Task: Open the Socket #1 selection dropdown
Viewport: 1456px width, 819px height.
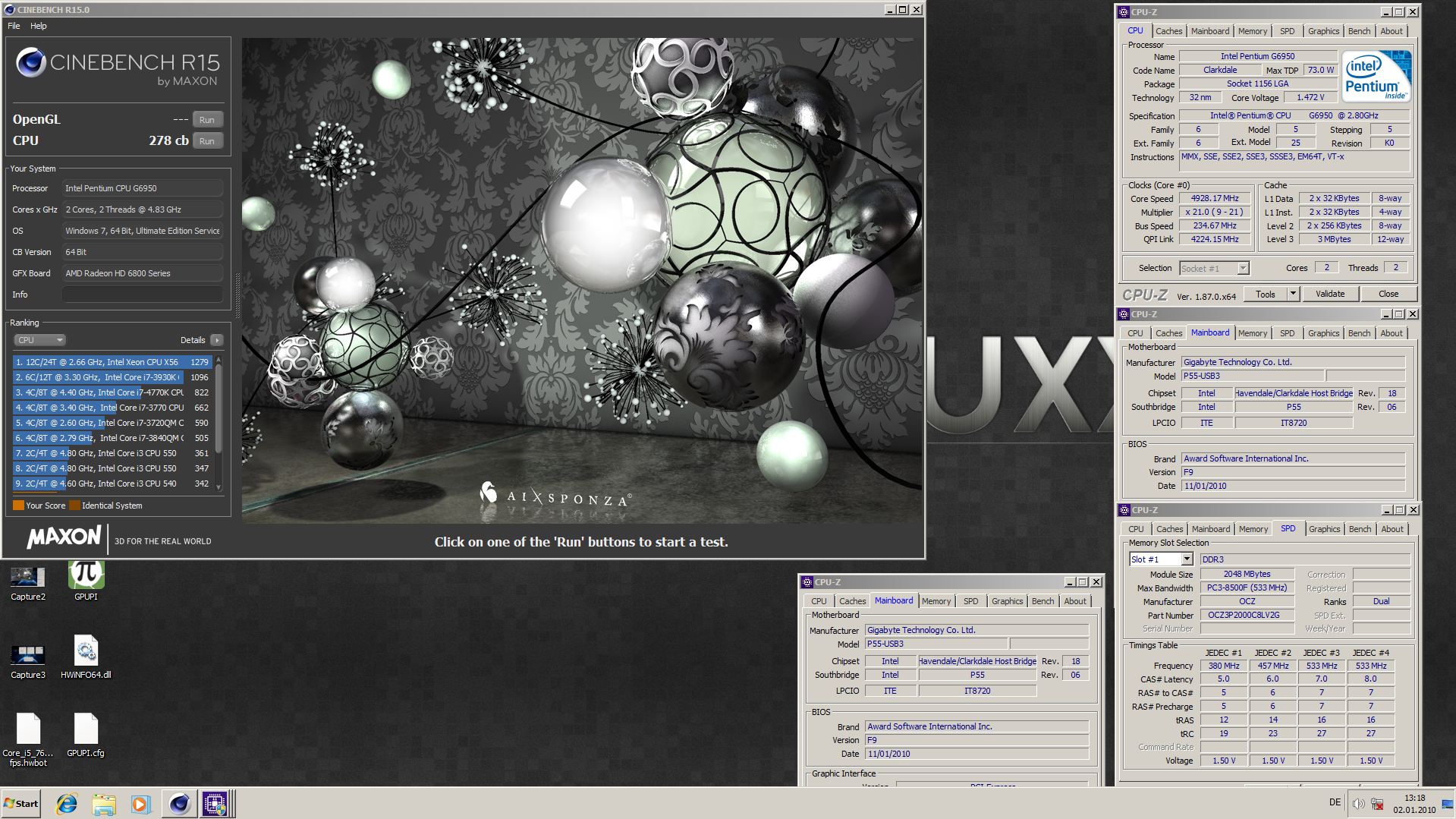Action: 1214,268
